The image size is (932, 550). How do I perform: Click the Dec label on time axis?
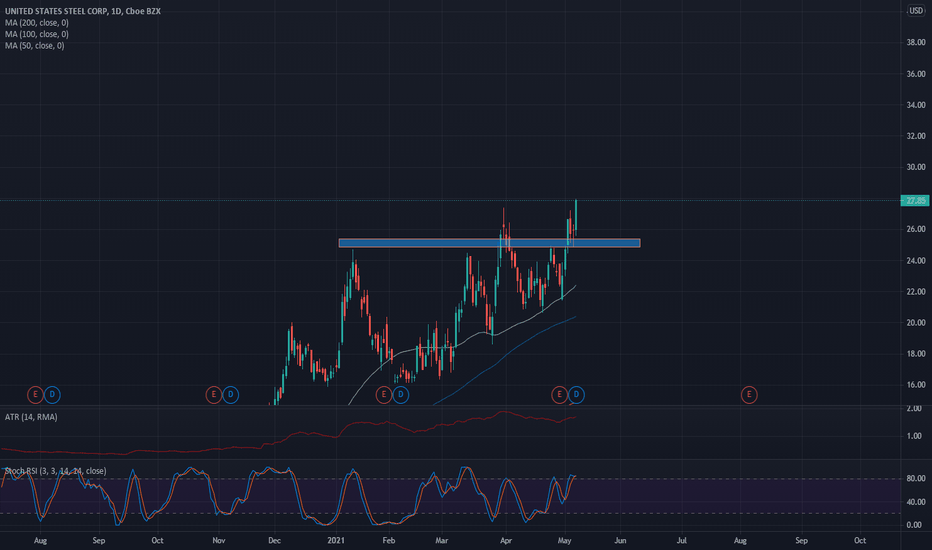(274, 540)
